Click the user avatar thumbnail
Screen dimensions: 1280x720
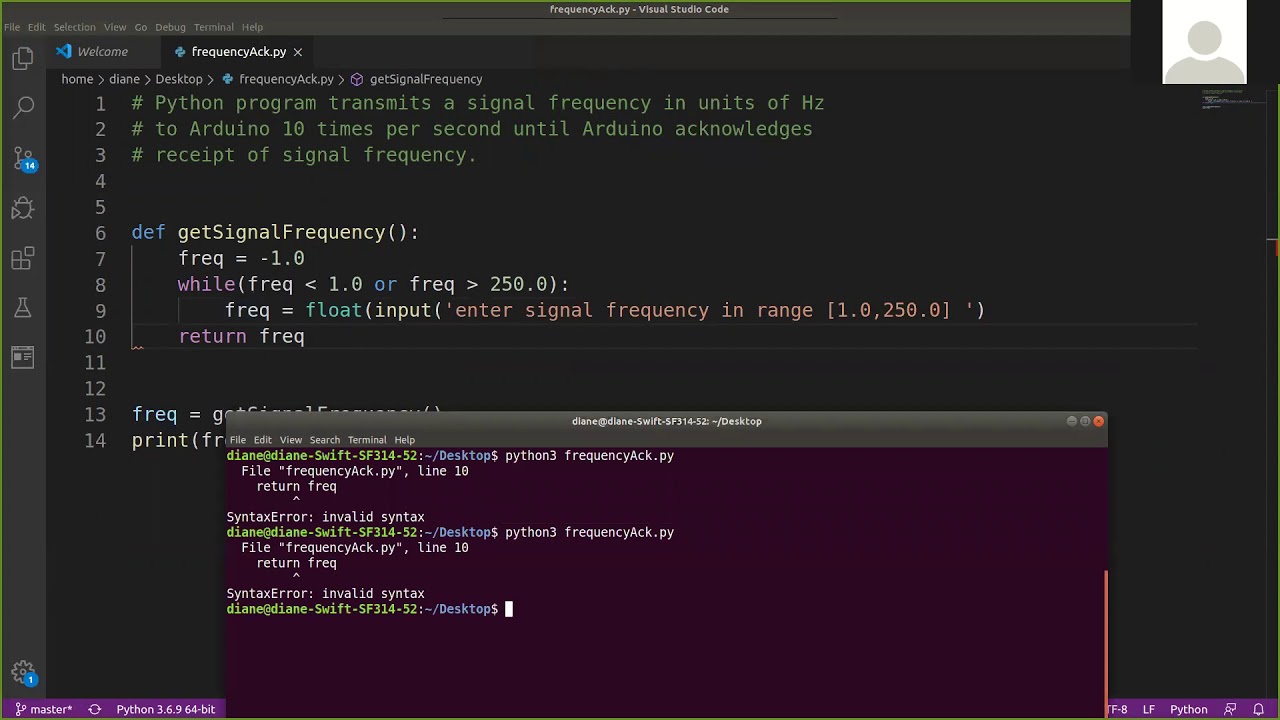(1204, 42)
